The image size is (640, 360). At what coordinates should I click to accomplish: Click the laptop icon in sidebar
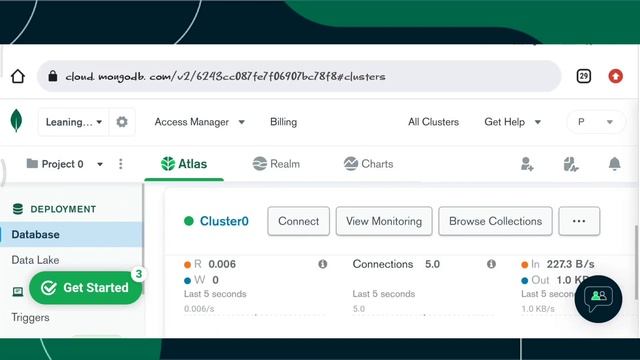pyautogui.click(x=18, y=291)
